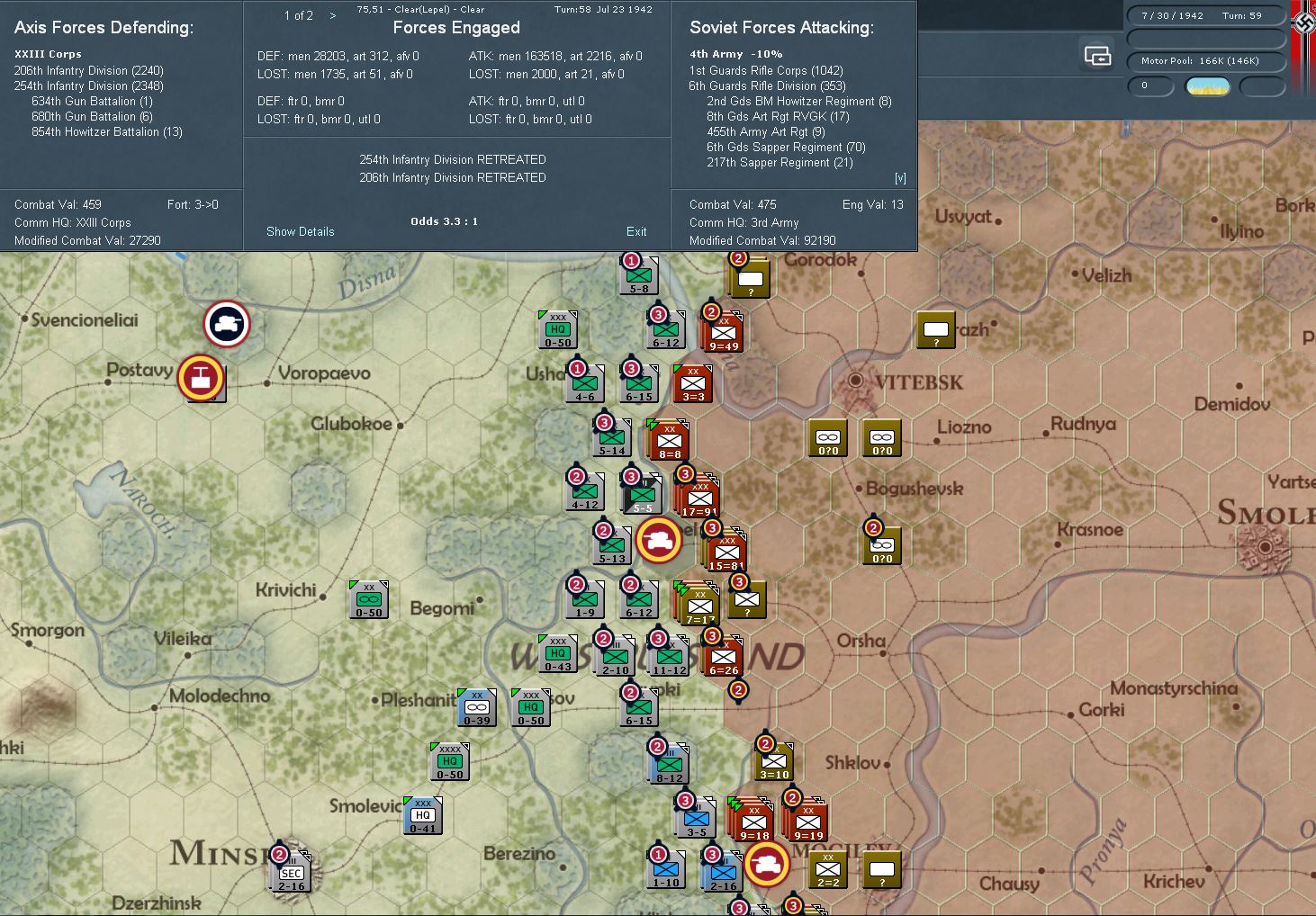Click the red-gold flag marker at Postavy

pos(201,378)
